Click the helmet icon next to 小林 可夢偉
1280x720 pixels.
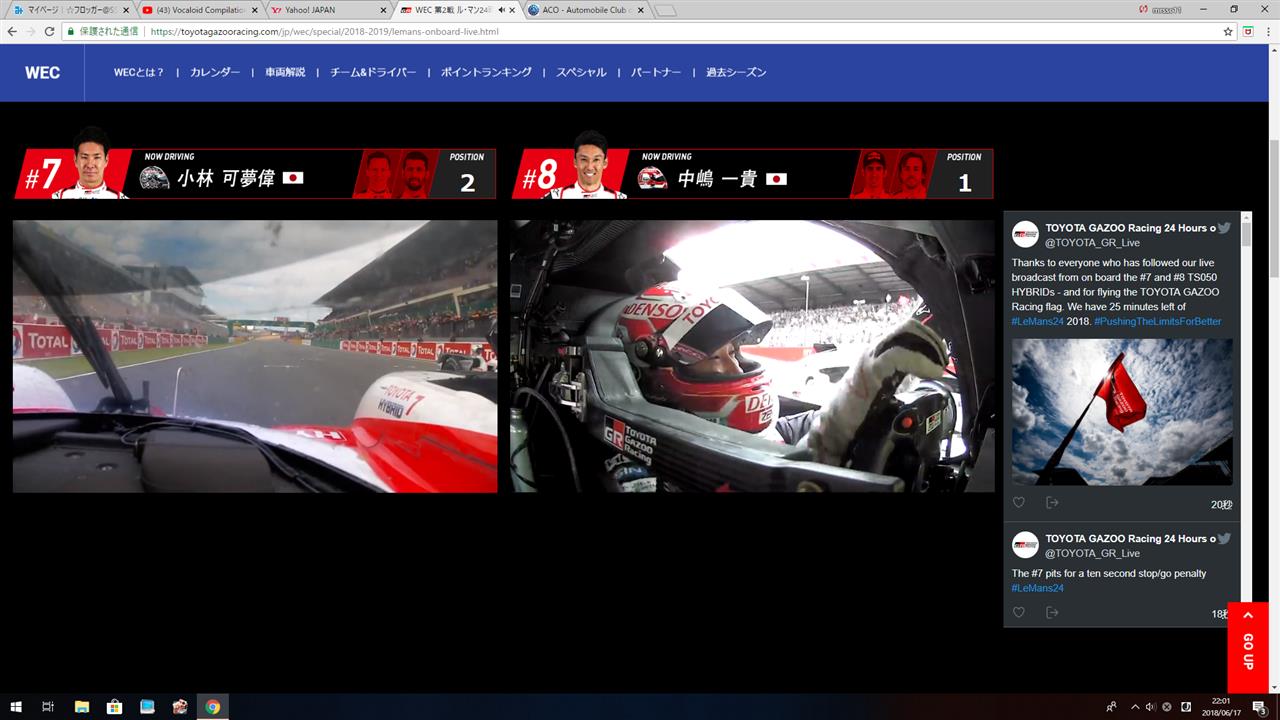[x=154, y=178]
